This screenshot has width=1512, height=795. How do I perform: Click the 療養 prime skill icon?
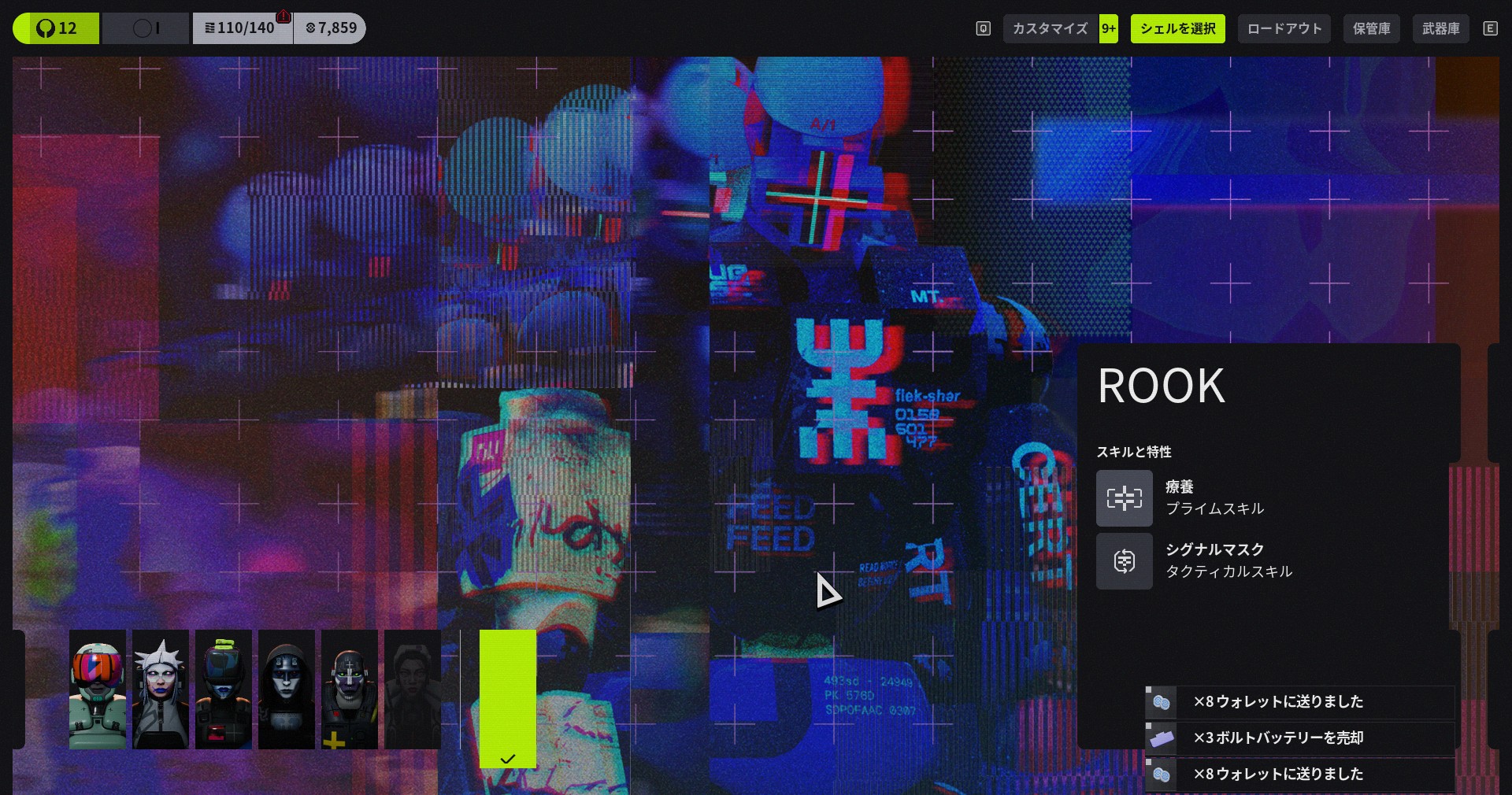pyautogui.click(x=1124, y=498)
